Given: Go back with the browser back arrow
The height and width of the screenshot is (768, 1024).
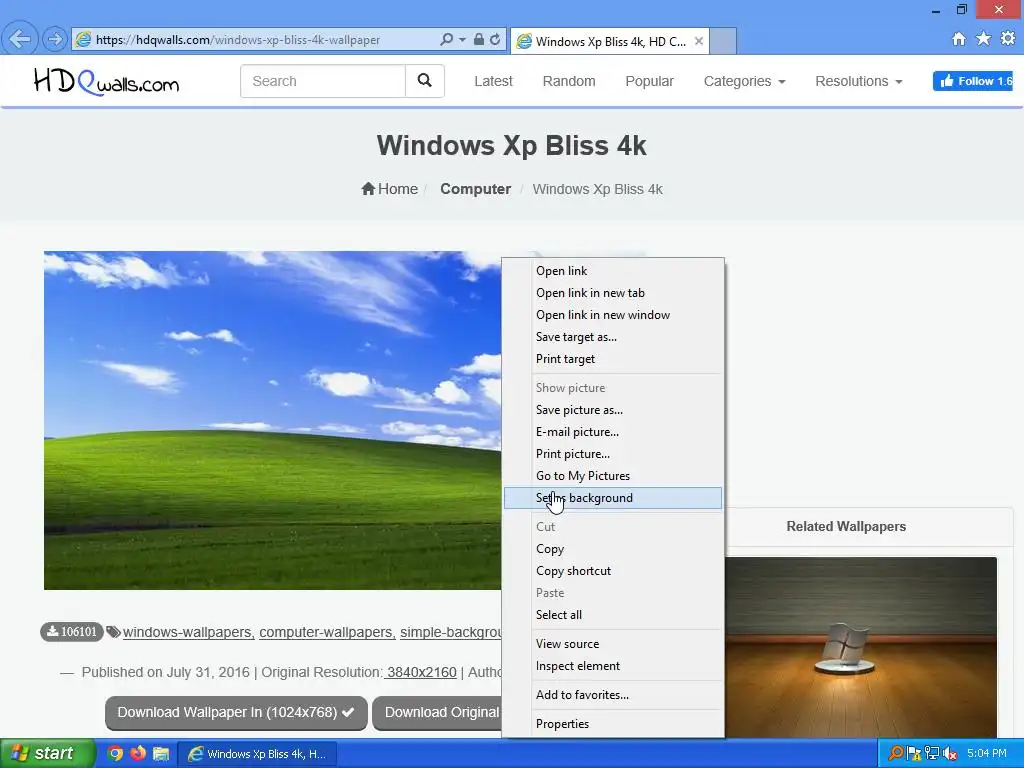Looking at the screenshot, I should [20, 39].
